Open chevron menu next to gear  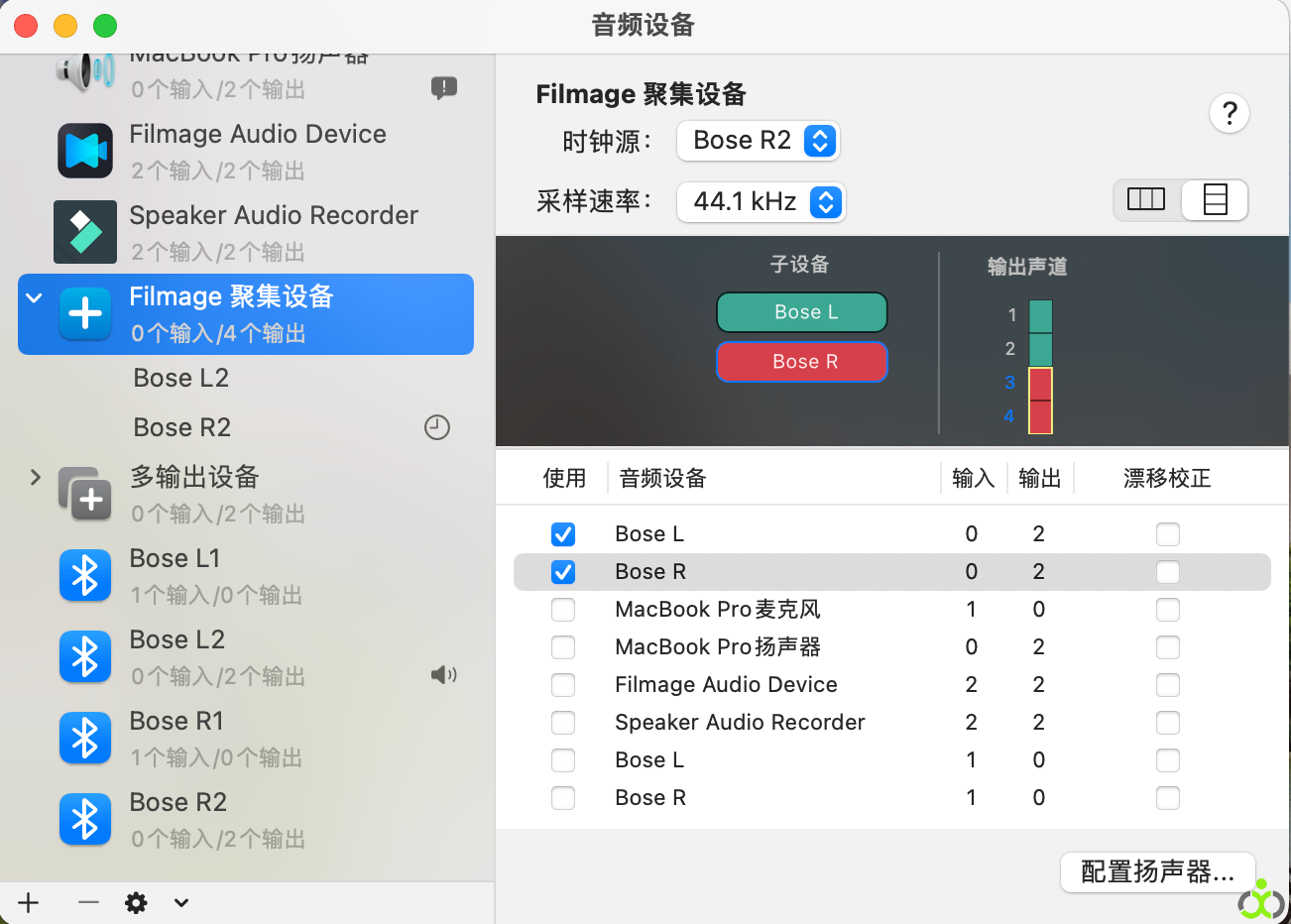click(181, 902)
